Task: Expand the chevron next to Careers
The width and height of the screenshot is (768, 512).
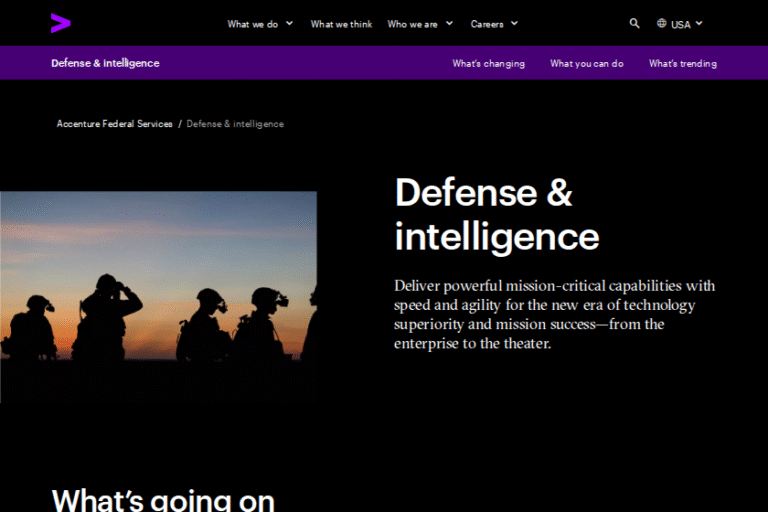Action: [514, 23]
